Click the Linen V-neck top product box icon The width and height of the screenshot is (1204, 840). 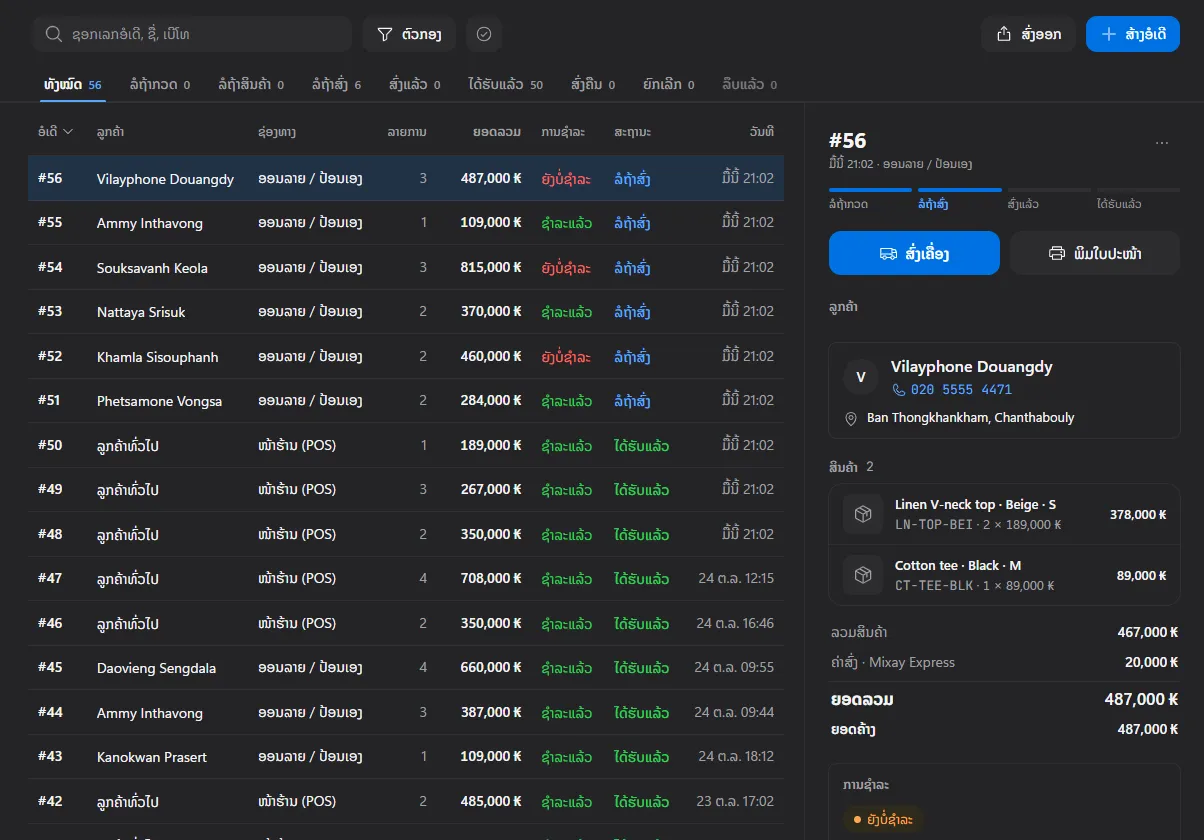(862, 514)
